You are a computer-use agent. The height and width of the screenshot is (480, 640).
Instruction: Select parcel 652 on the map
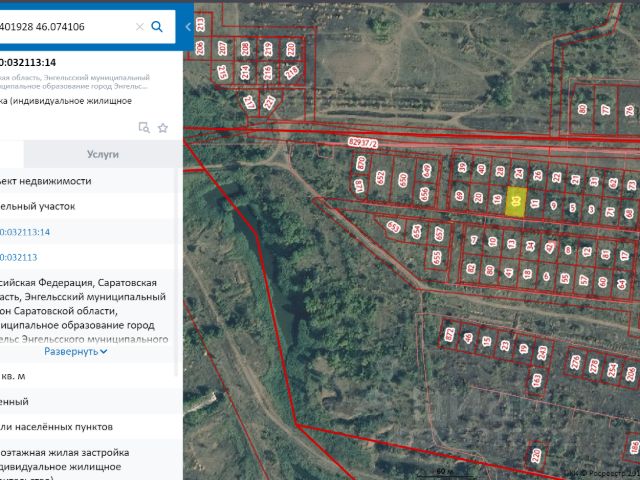tap(380, 178)
